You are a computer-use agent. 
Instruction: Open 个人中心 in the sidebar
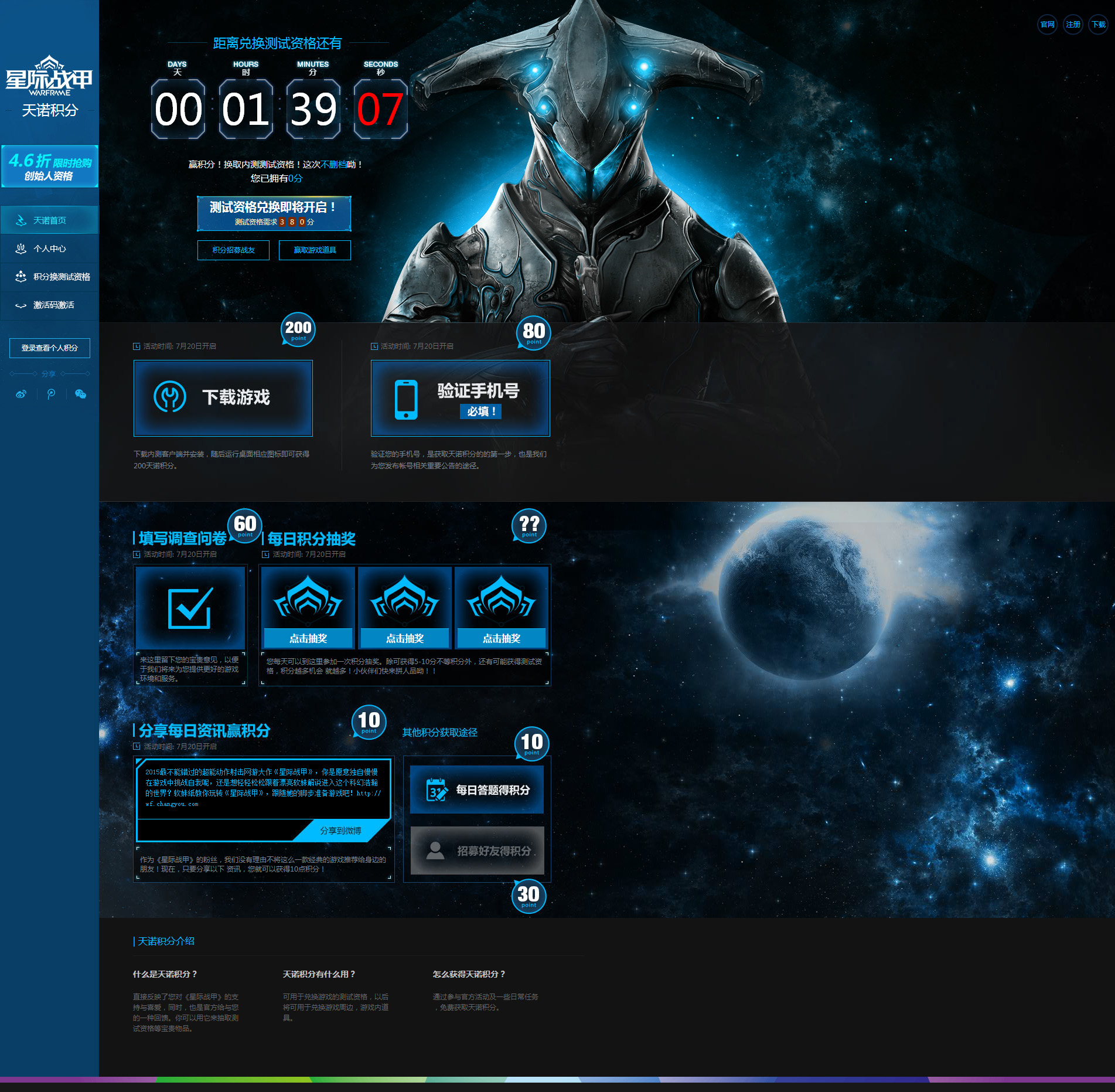coord(49,249)
